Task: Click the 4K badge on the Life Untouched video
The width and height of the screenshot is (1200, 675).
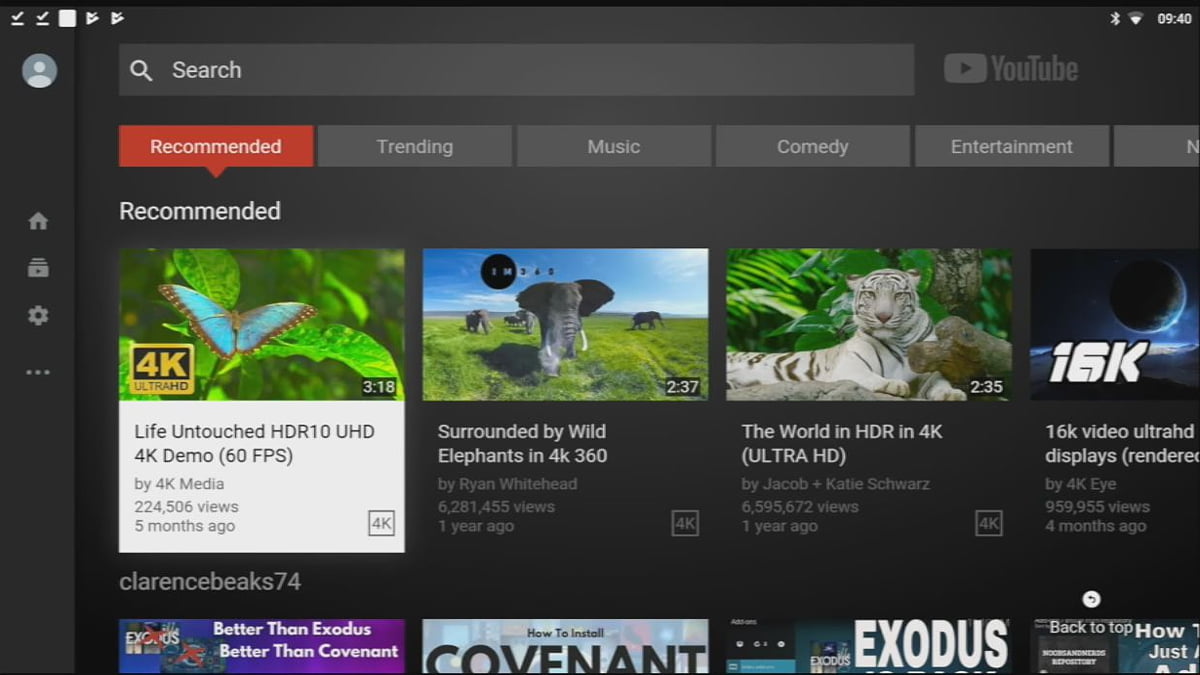Action: (x=380, y=523)
